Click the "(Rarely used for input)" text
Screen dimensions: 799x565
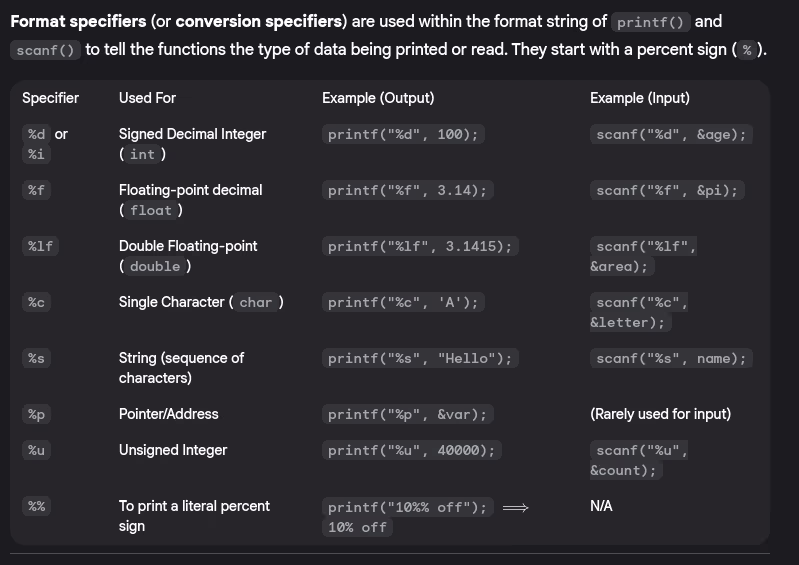[660, 414]
